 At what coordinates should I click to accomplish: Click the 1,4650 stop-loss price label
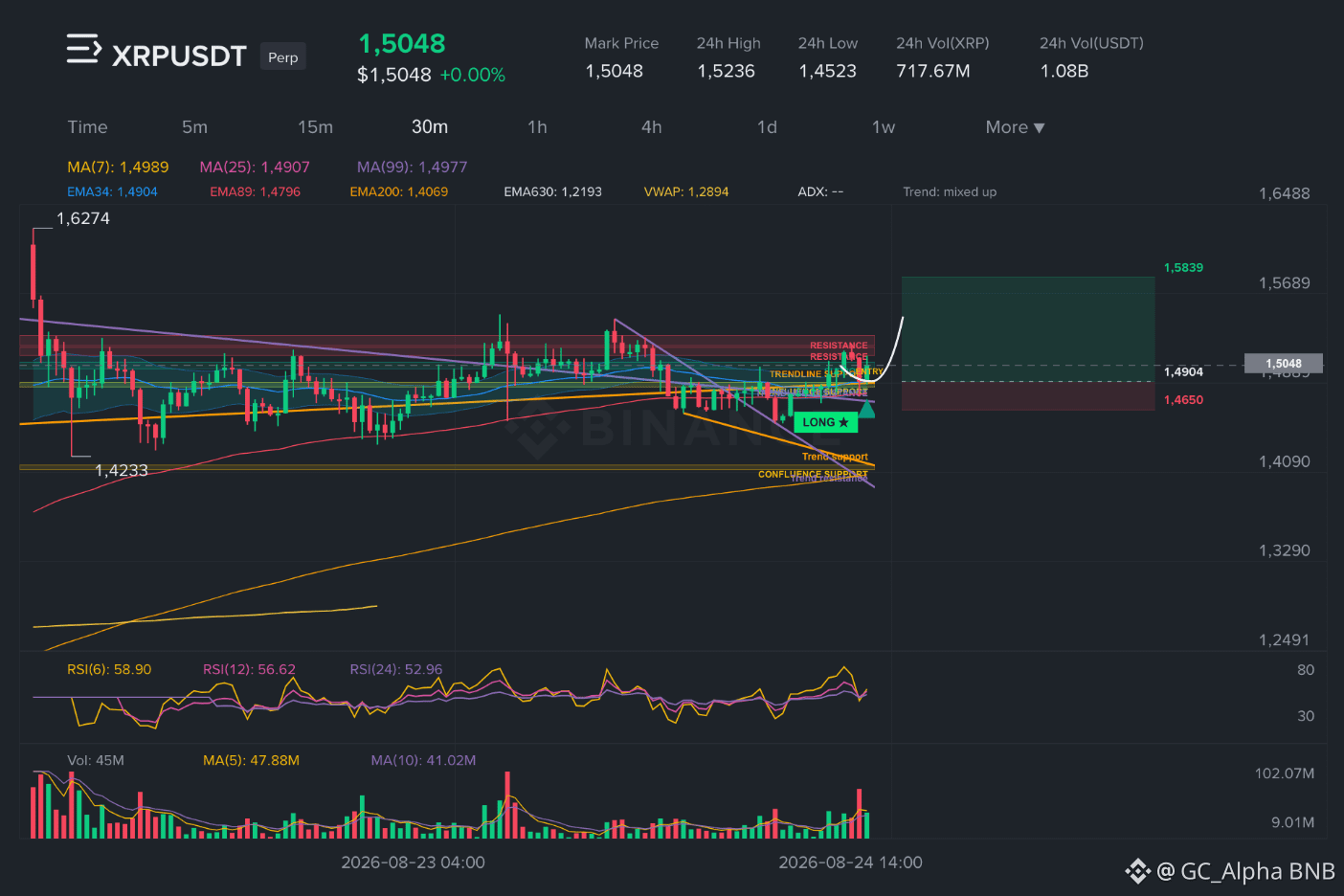point(1183,399)
